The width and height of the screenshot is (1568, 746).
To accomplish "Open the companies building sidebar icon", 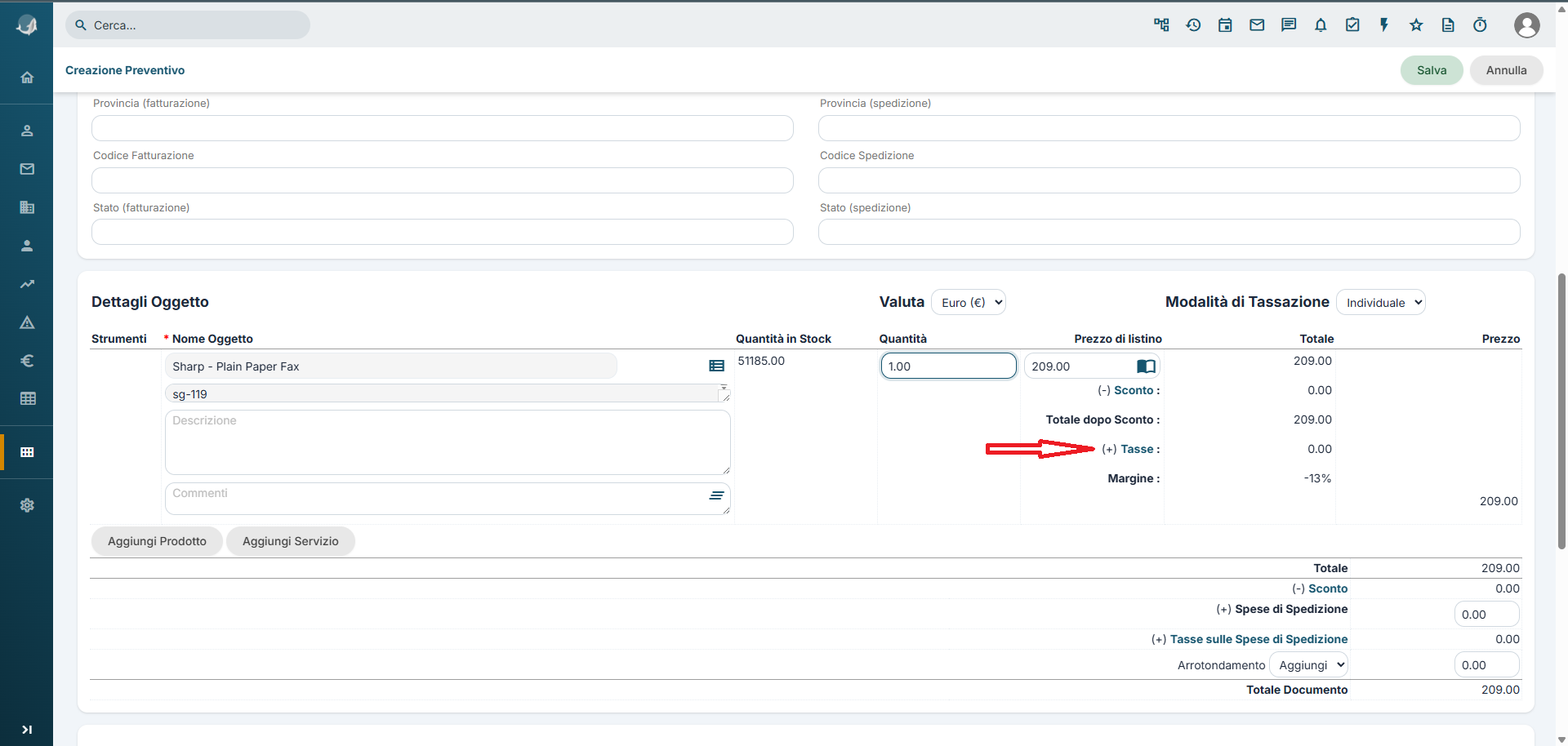I will click(27, 207).
